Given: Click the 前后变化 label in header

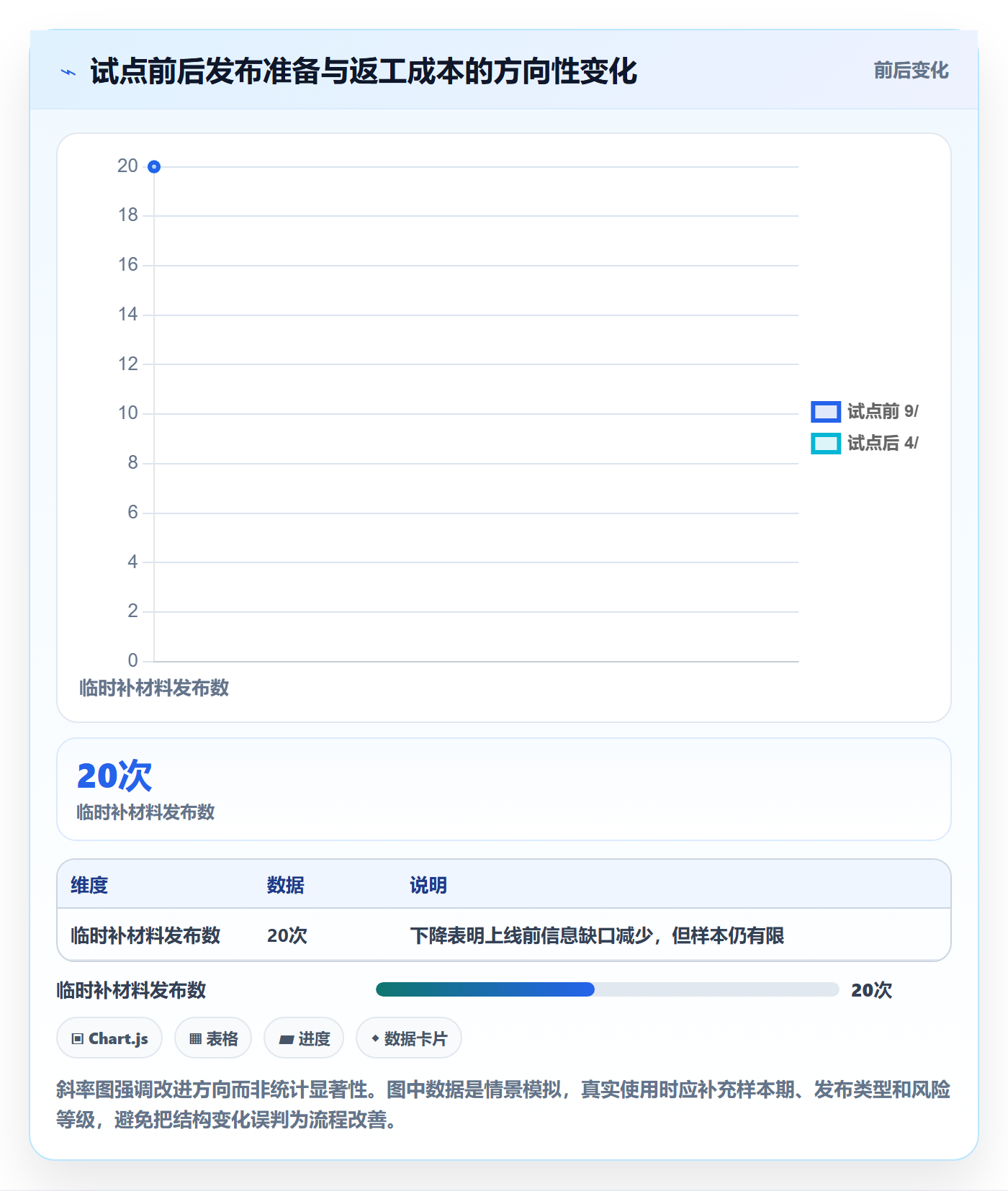Looking at the screenshot, I should click(911, 71).
